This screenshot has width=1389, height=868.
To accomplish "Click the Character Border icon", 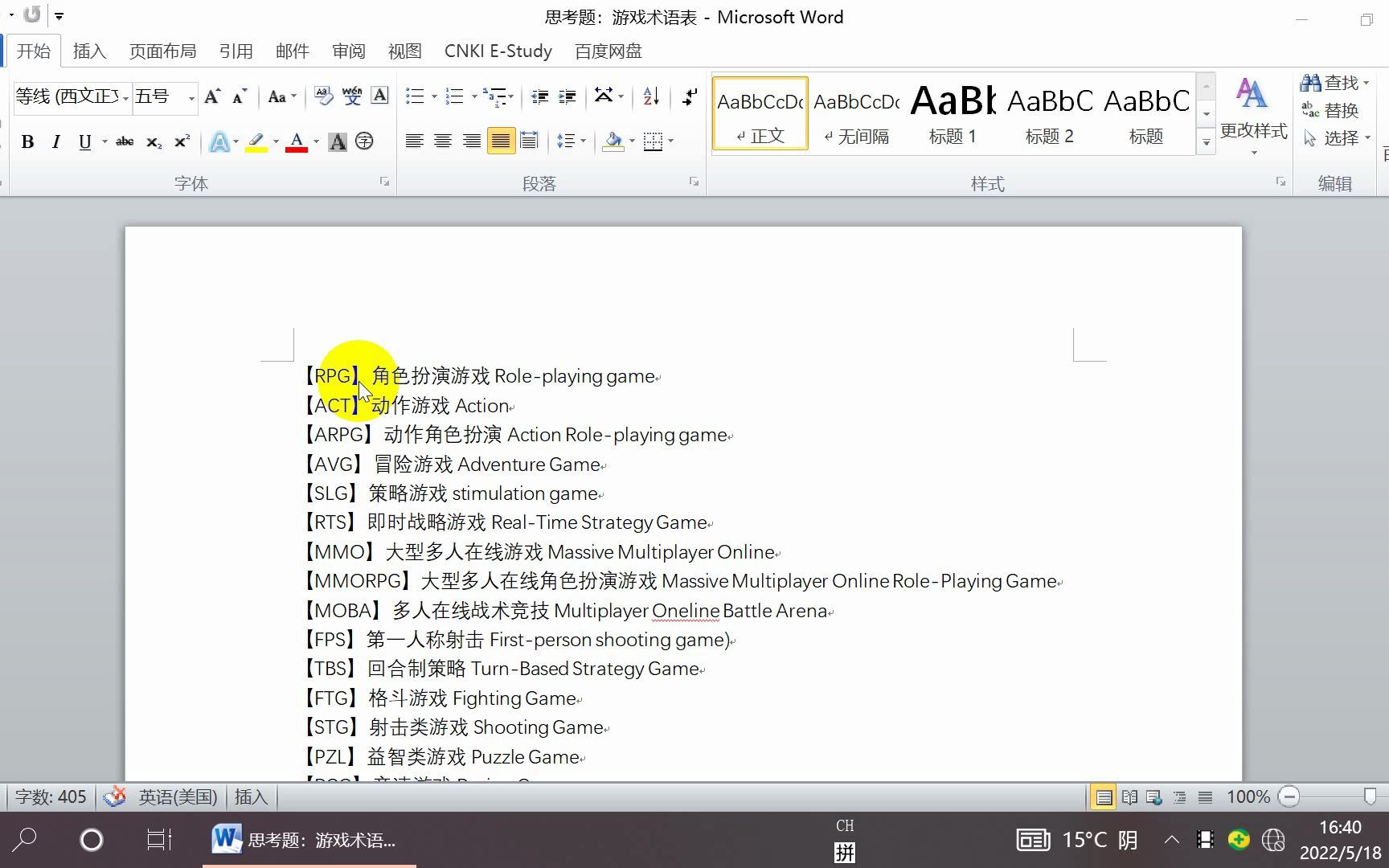I will click(x=379, y=96).
